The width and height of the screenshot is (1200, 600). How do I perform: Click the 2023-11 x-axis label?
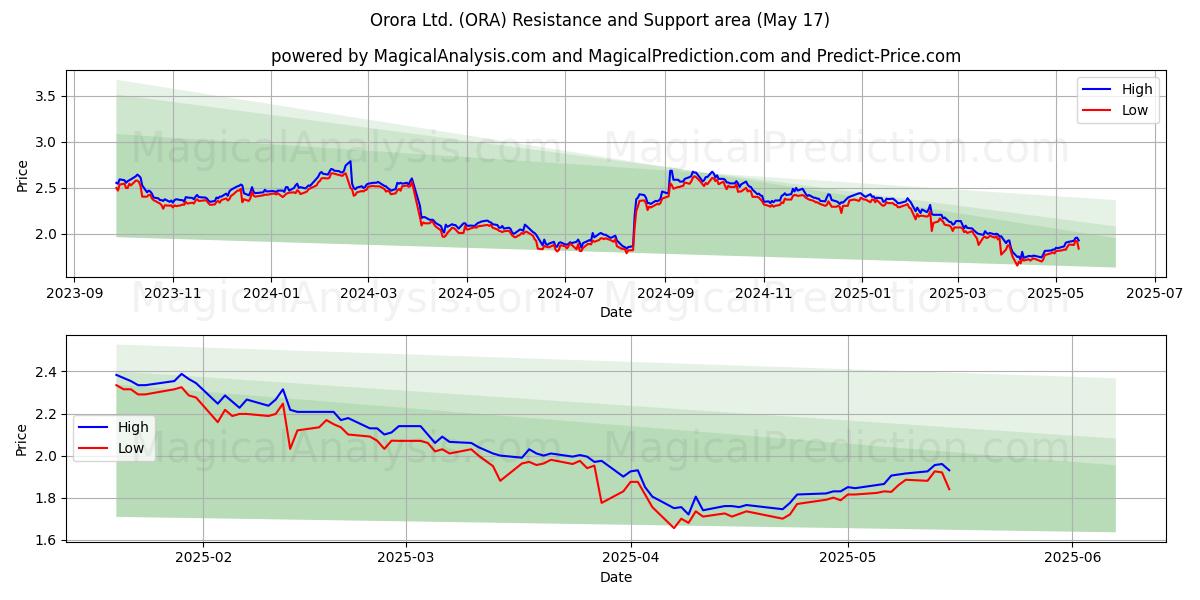[x=173, y=294]
